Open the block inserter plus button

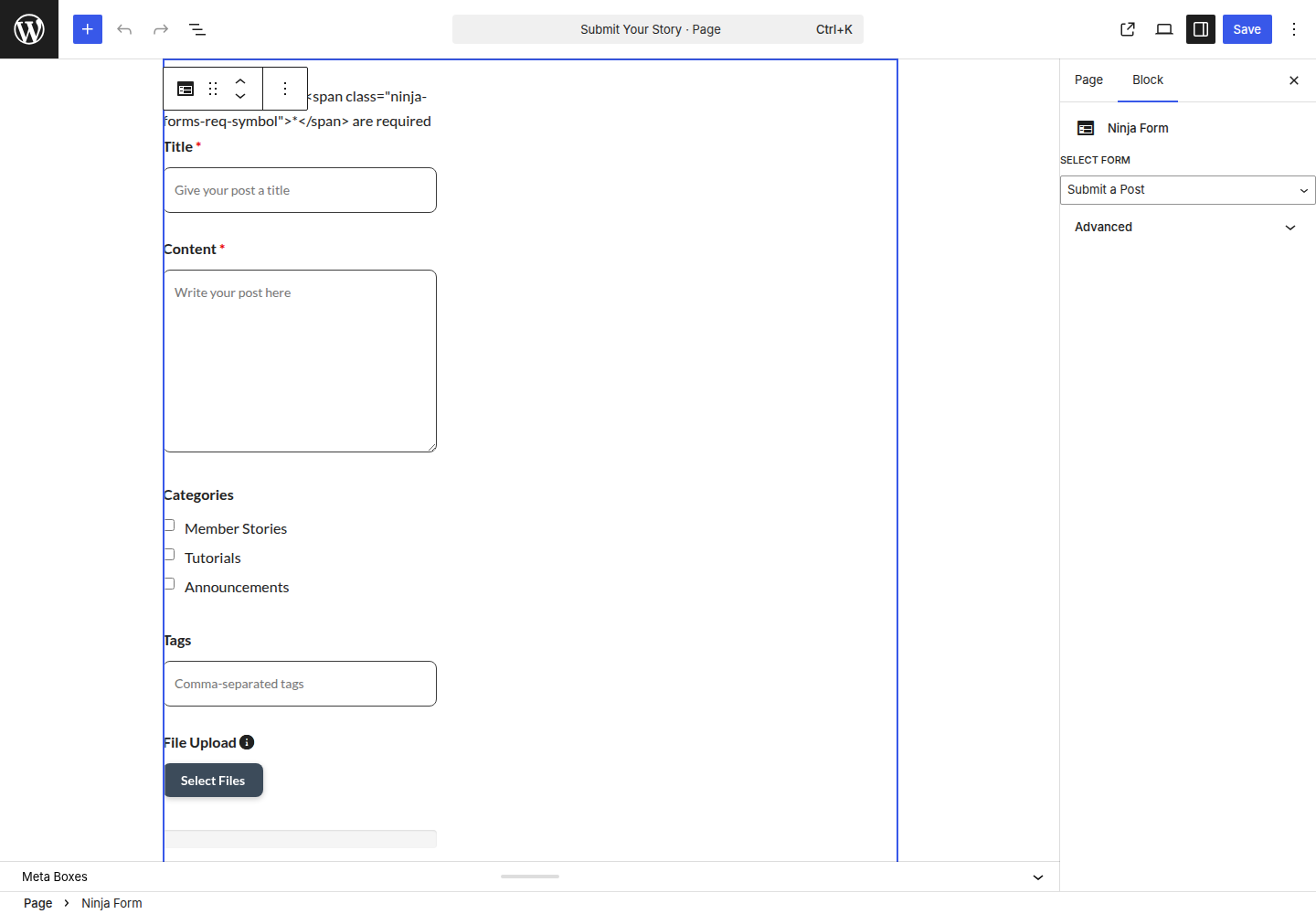[x=88, y=29]
